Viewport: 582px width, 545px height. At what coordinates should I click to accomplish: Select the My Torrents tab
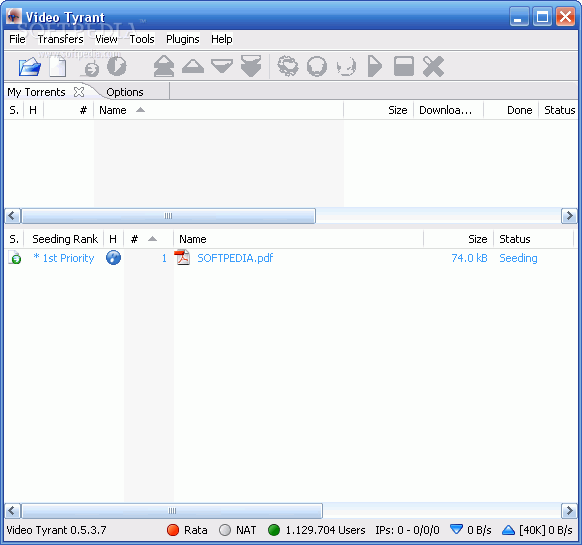click(x=36, y=92)
